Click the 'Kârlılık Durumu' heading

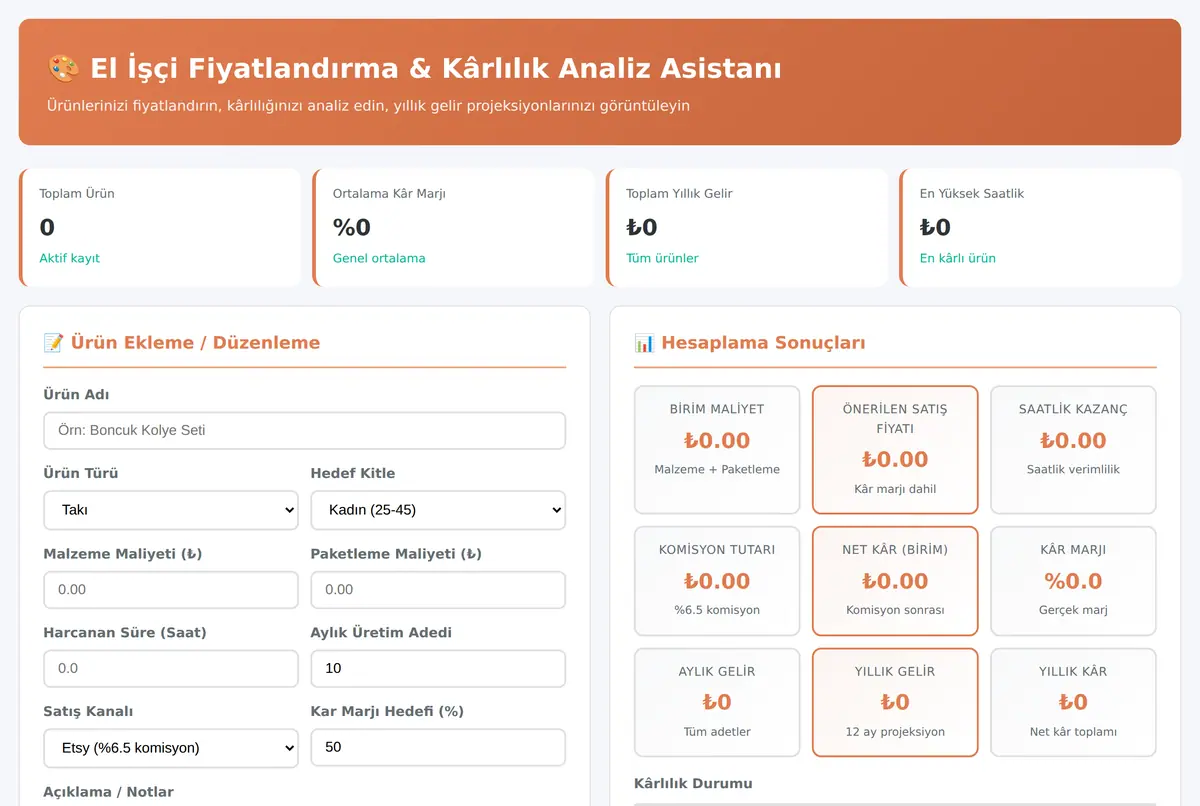click(x=693, y=784)
